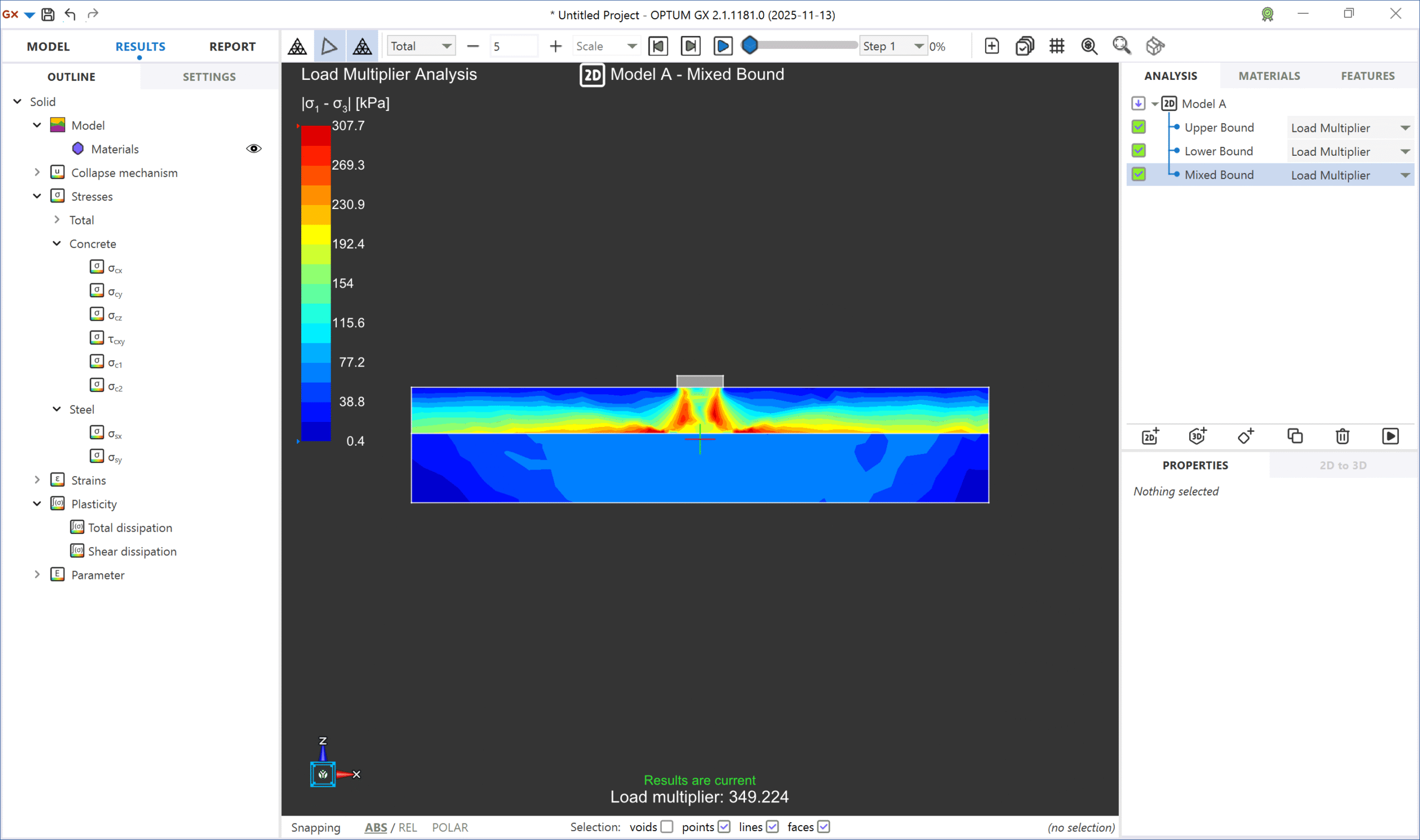Screen dimensions: 1420x840
Task: Click the add 2D stage icon
Action: [x=1150, y=436]
